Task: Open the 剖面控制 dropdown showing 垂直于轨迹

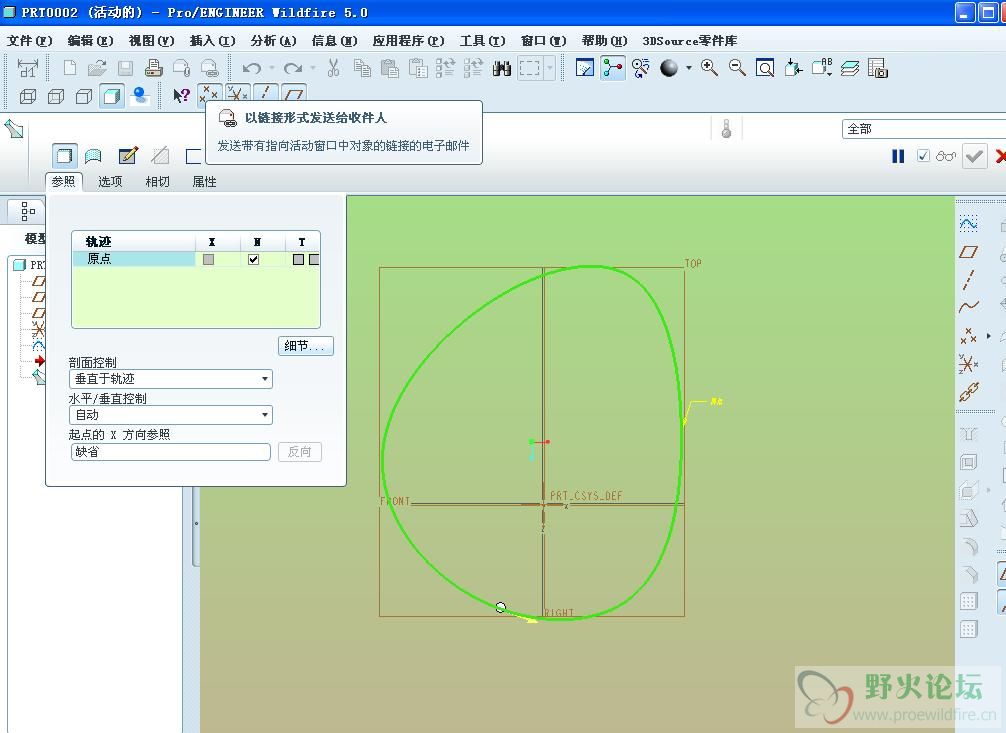Action: click(x=171, y=379)
